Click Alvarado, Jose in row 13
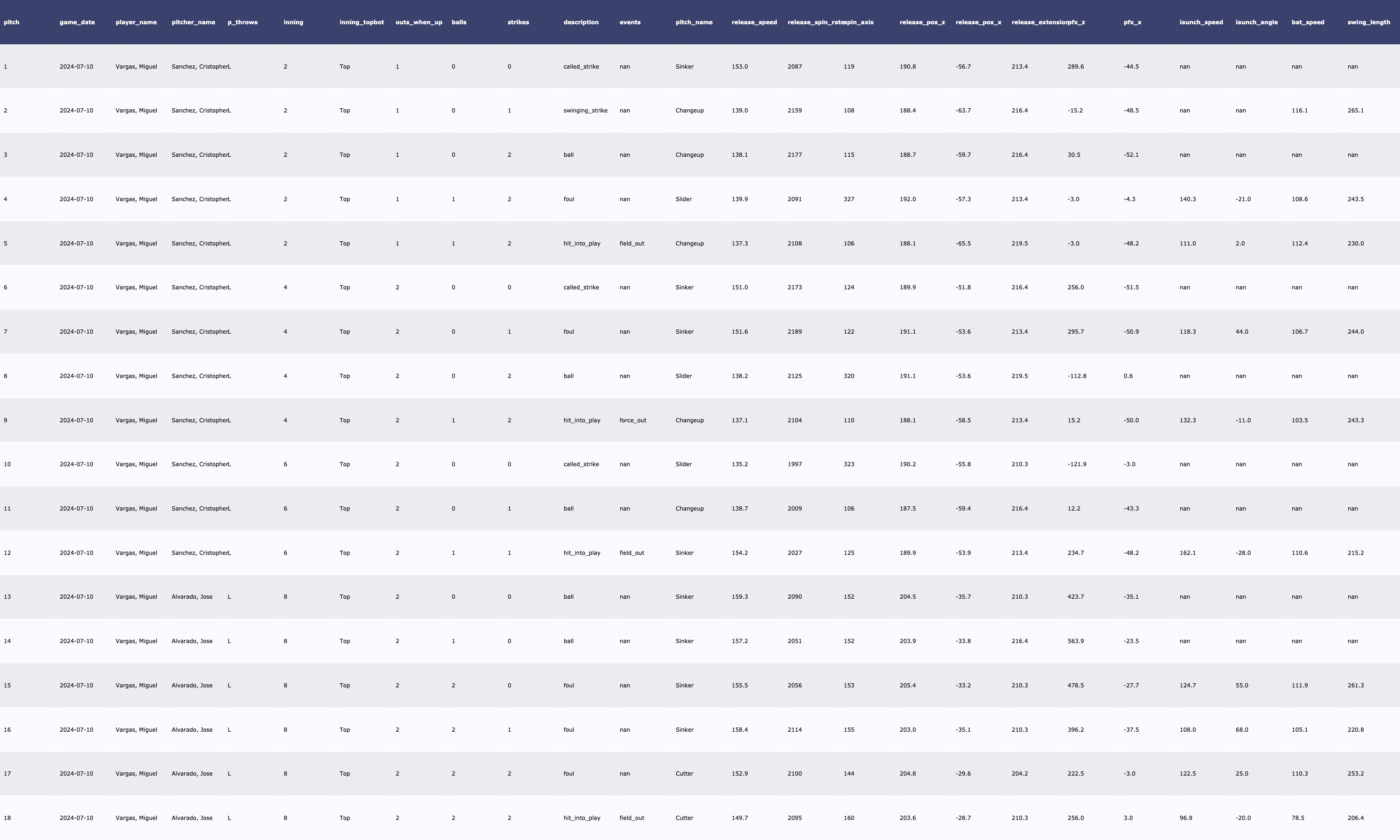Viewport: 1400px width, 840px height. [x=192, y=596]
